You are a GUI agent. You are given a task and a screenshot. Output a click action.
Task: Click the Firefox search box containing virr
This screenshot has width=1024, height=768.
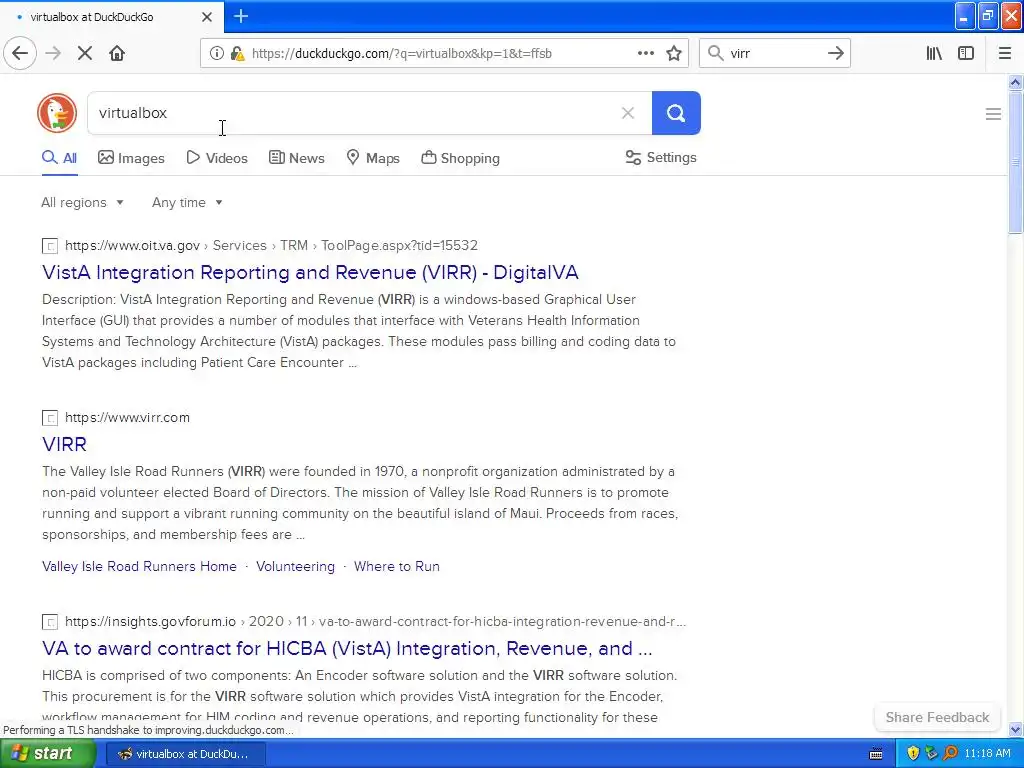(775, 54)
